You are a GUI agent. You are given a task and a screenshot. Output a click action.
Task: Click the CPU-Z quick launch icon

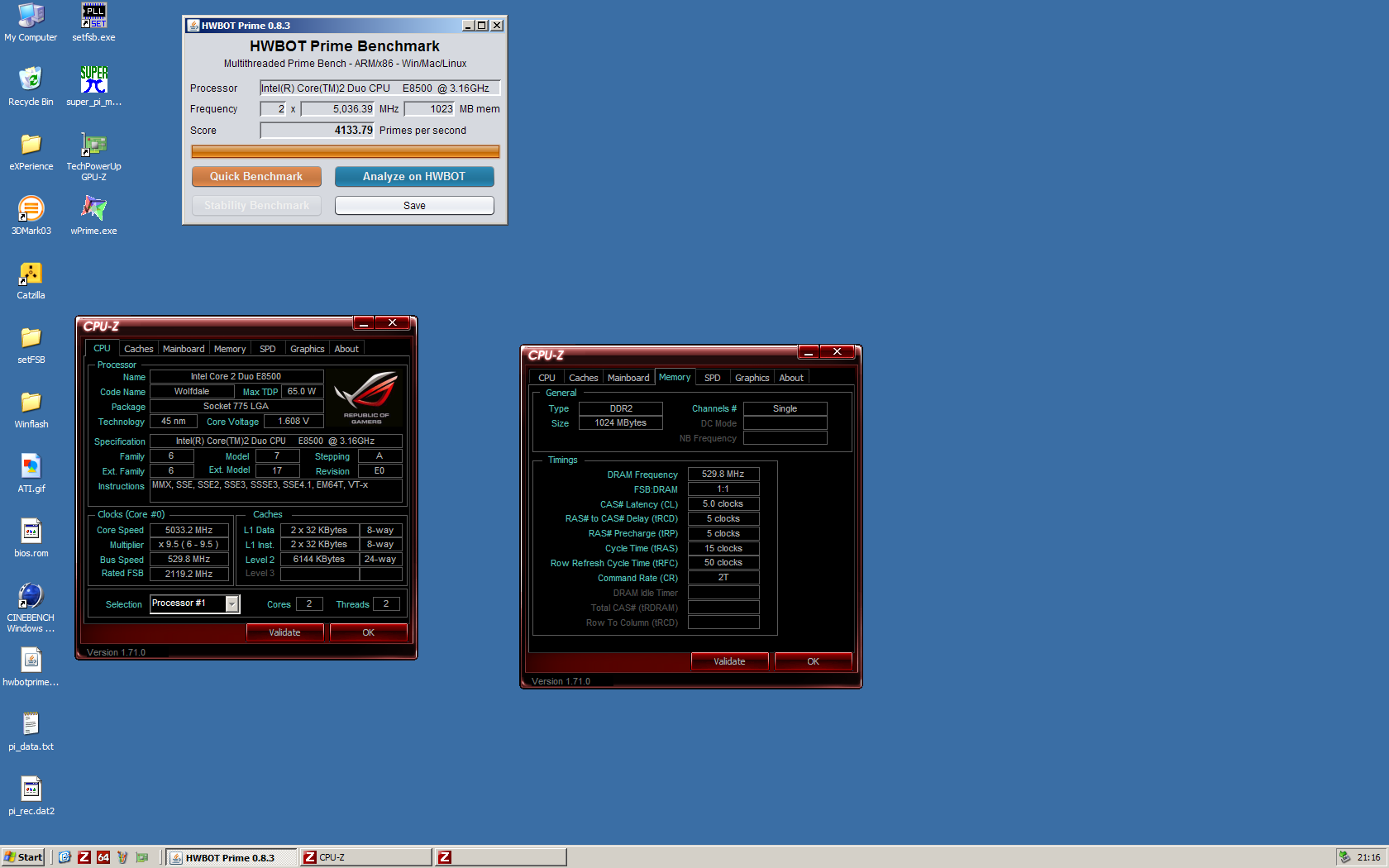84,857
